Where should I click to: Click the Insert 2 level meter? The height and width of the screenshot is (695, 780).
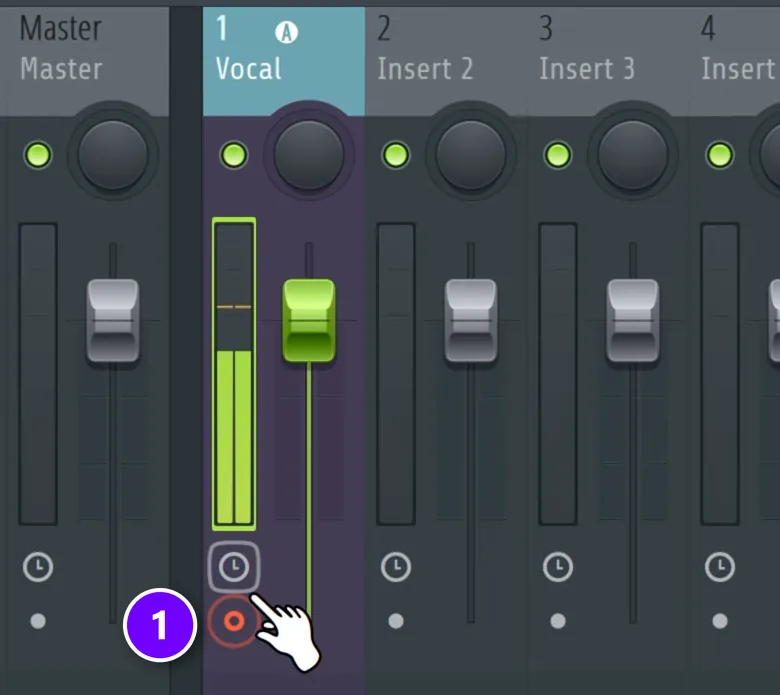396,374
